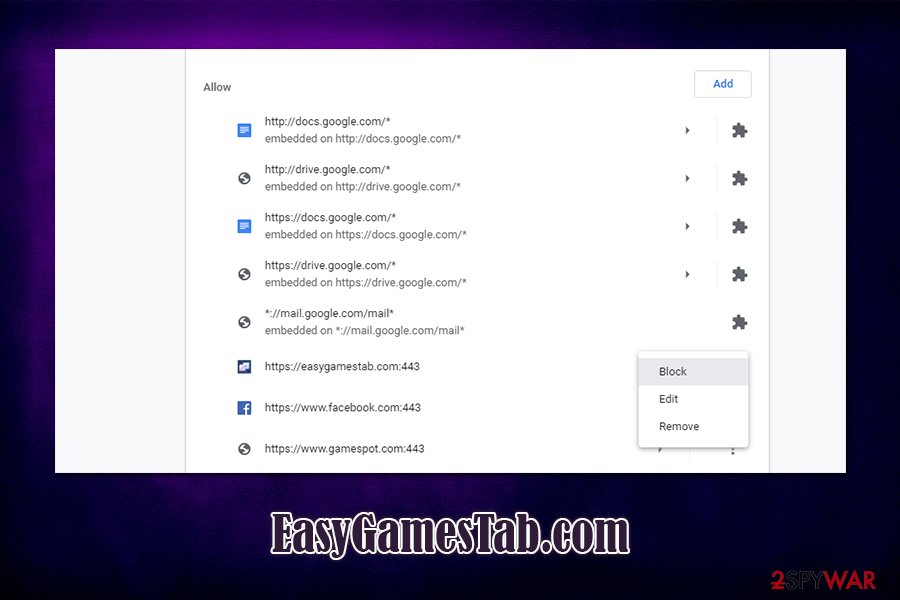Select Block in the context menu
The width and height of the screenshot is (900, 600).
(693, 371)
